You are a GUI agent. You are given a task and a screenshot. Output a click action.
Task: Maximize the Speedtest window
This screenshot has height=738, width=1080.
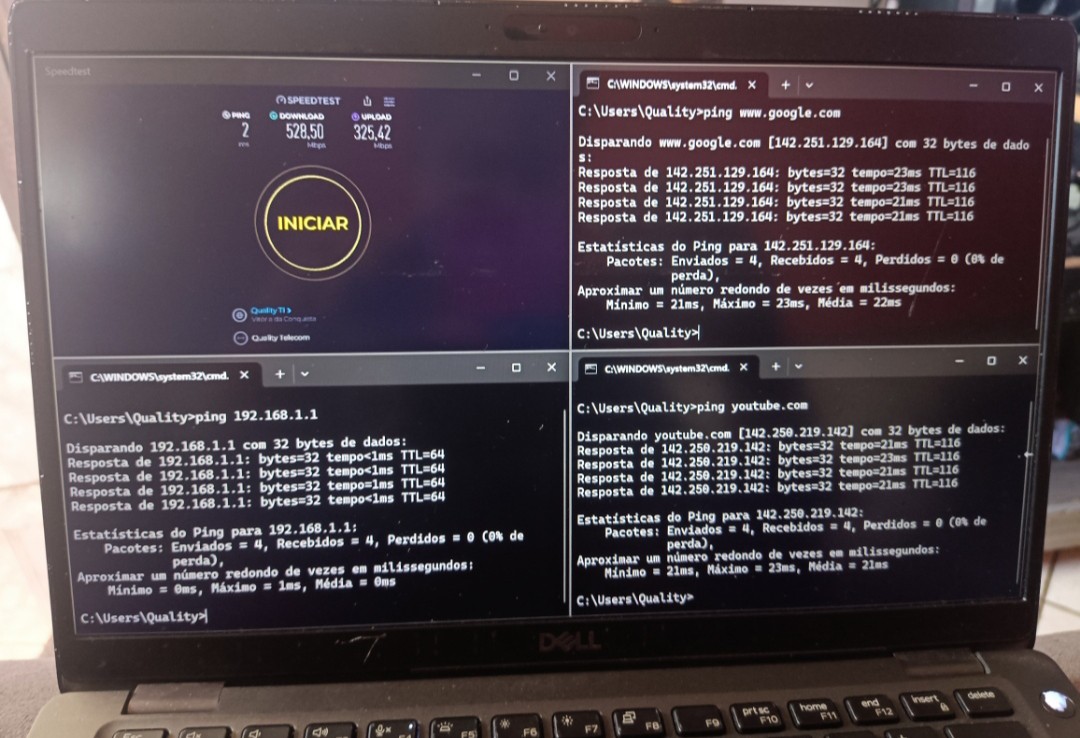click(513, 75)
